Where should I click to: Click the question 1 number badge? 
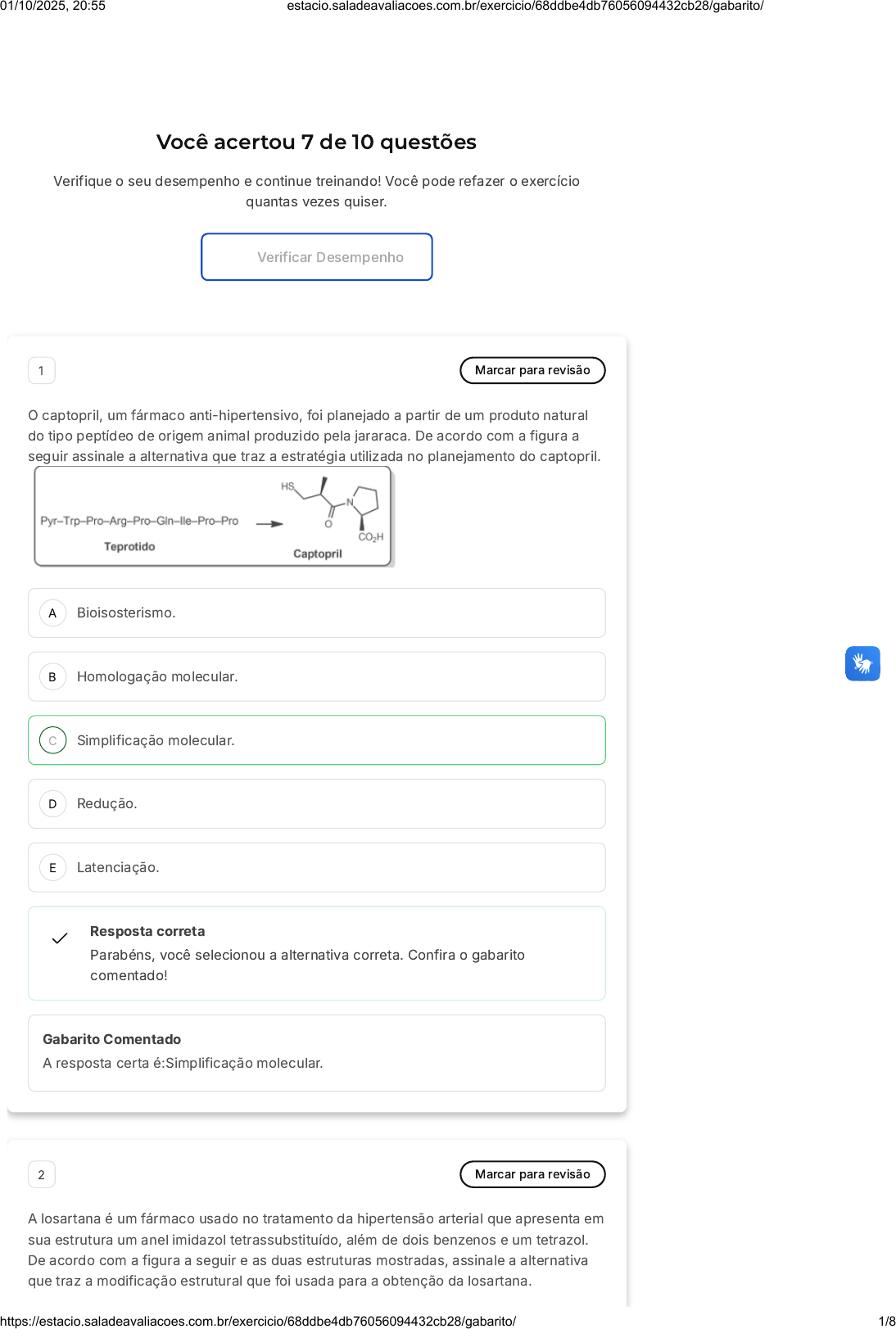pyautogui.click(x=42, y=371)
